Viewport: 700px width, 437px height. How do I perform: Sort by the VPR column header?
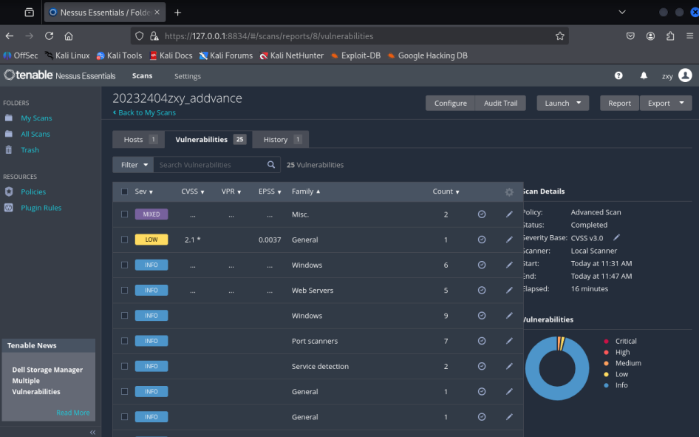[x=231, y=191]
